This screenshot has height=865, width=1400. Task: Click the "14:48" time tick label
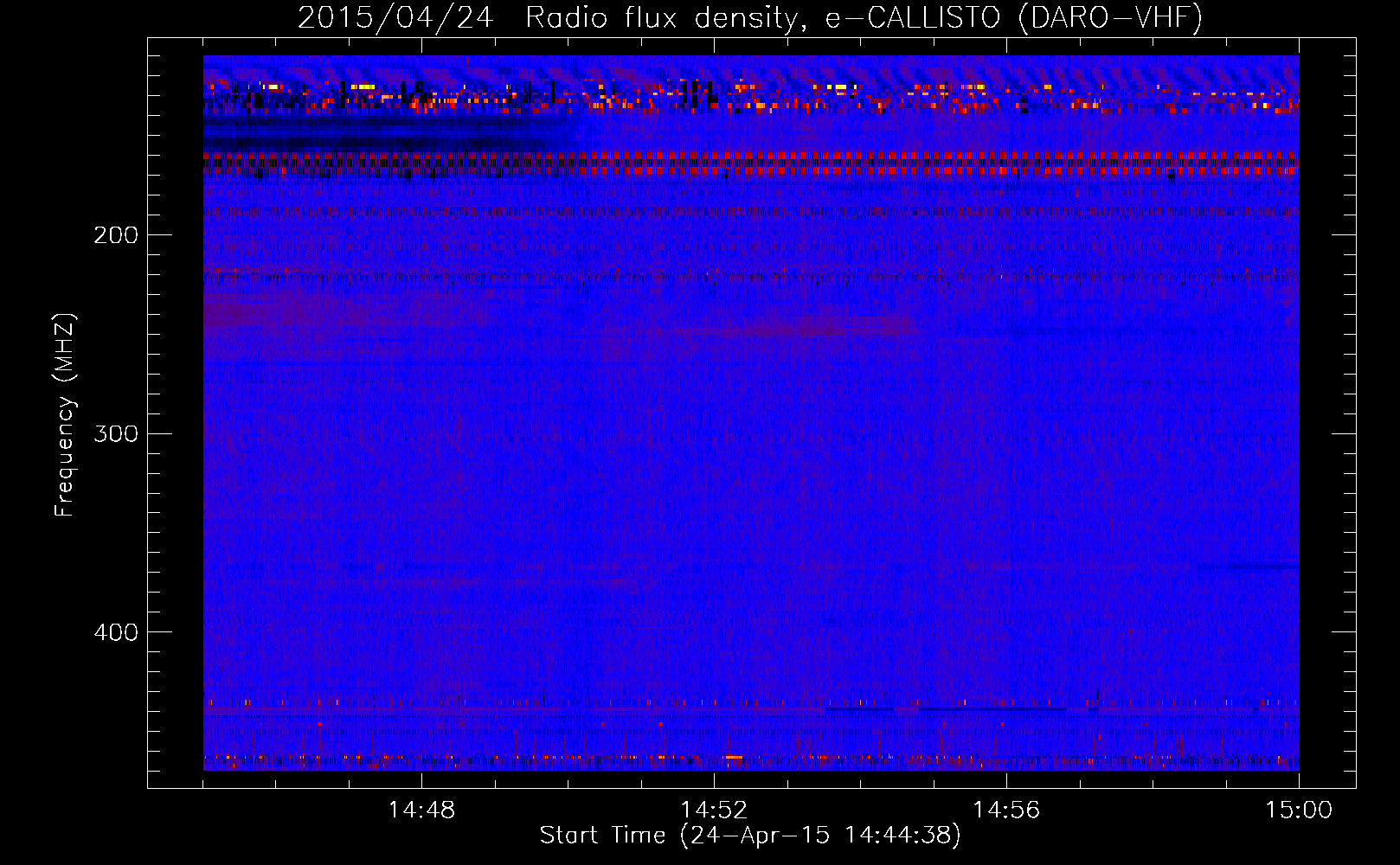pos(421,811)
